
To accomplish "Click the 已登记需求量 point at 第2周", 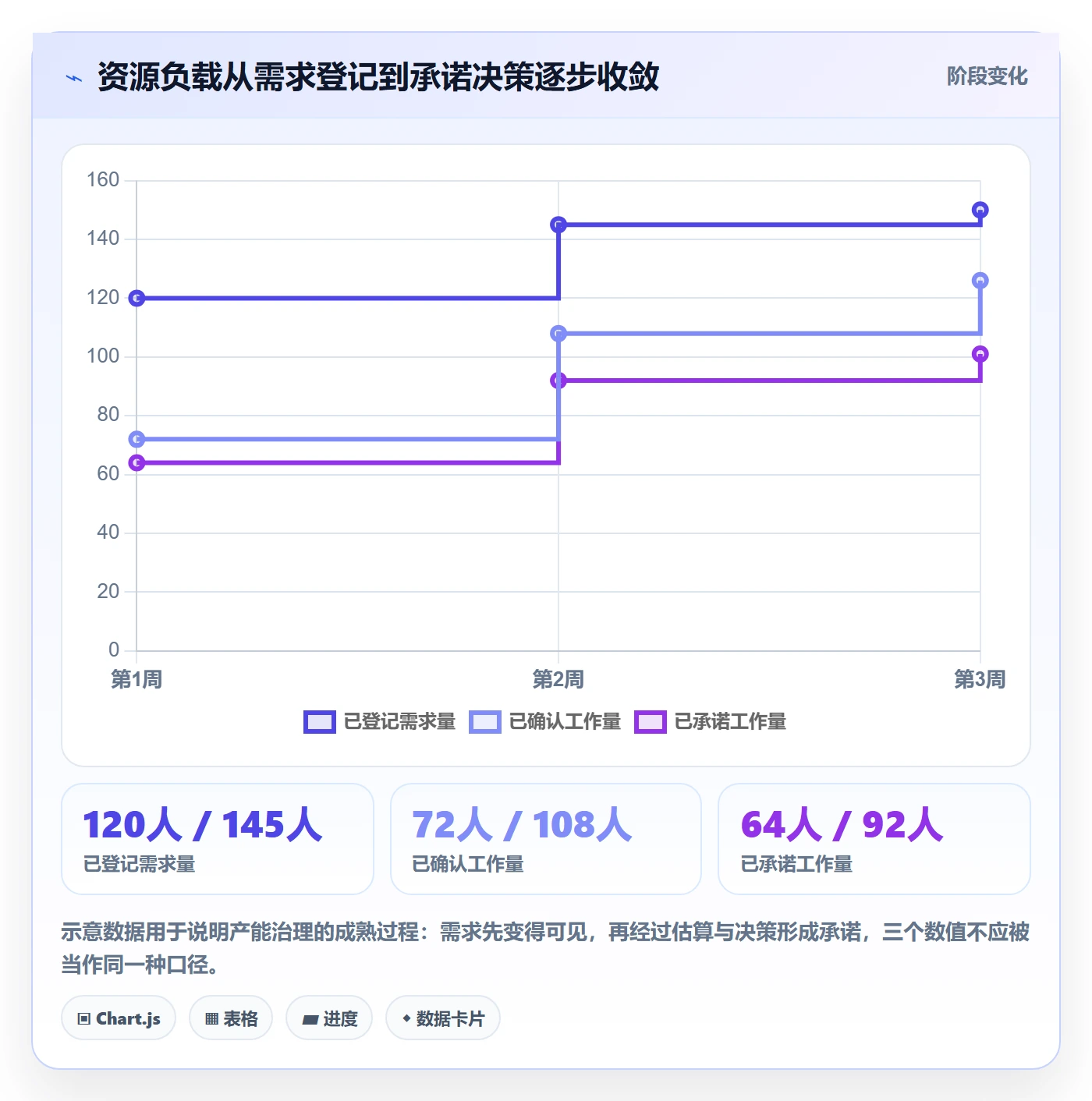I will coord(558,225).
